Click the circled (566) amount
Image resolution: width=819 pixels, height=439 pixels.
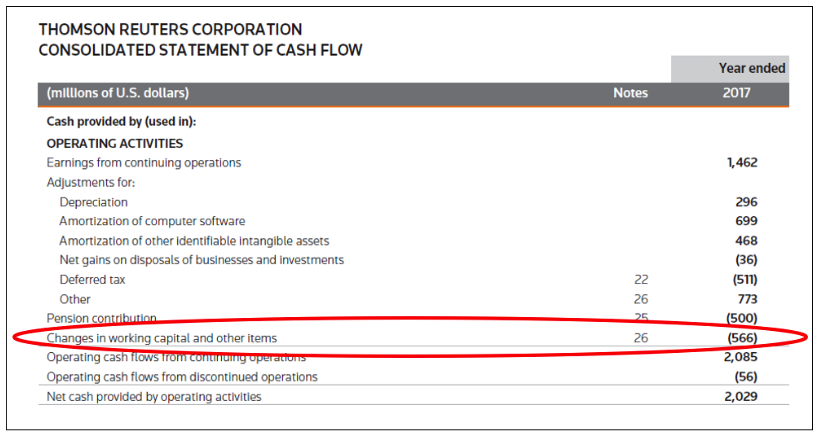click(x=742, y=338)
